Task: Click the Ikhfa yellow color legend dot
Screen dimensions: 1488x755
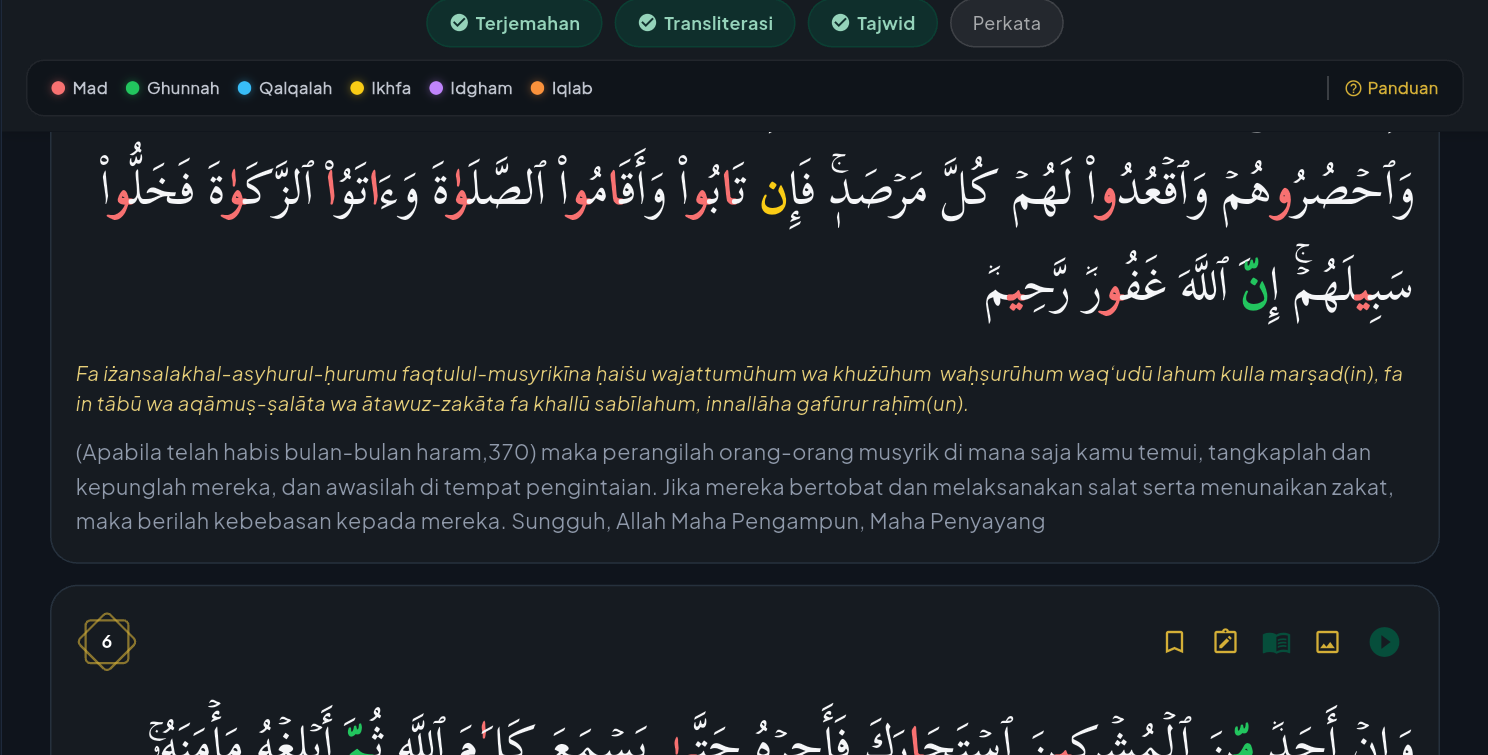Action: (357, 88)
